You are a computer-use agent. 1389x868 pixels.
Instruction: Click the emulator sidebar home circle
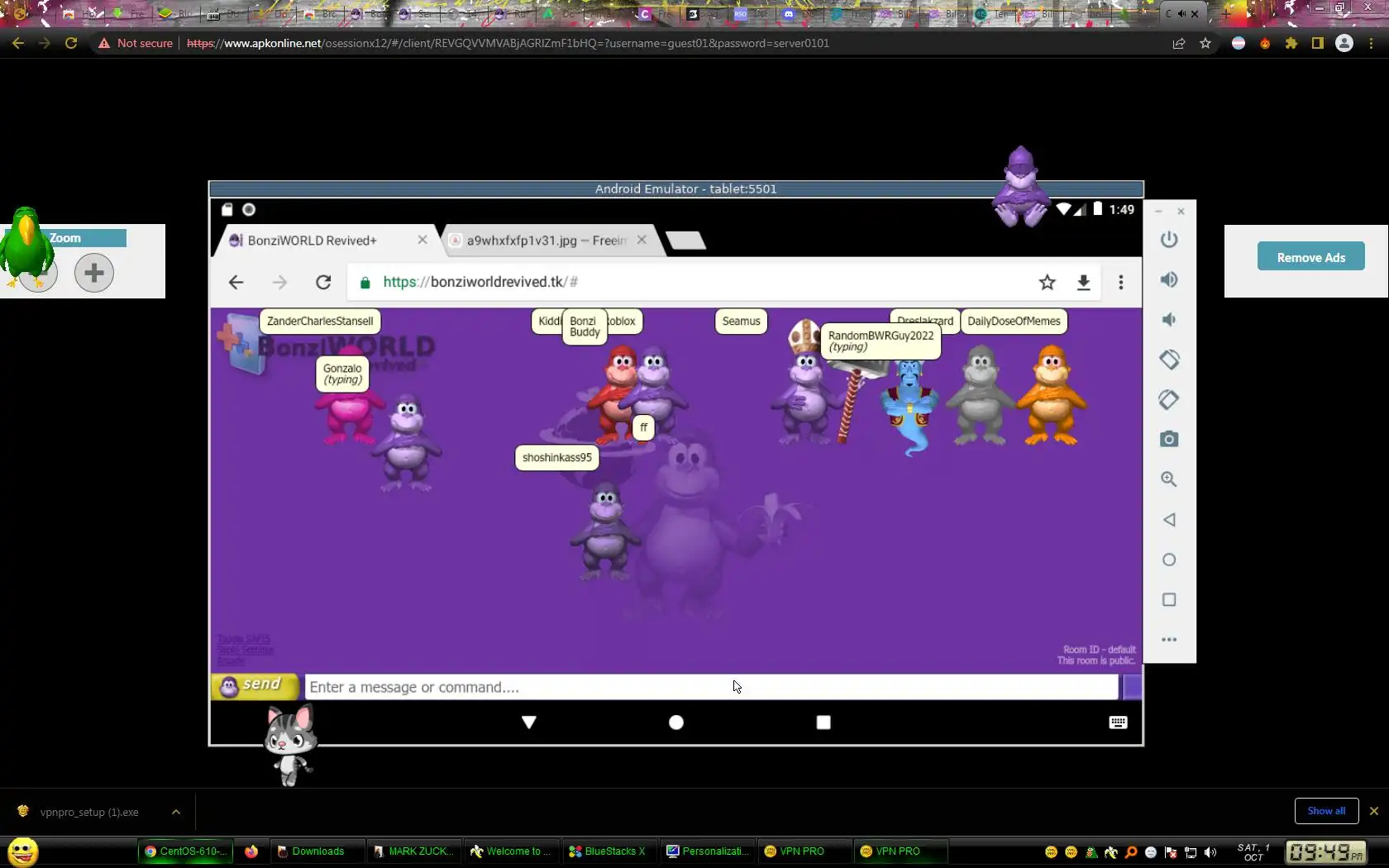click(1168, 560)
